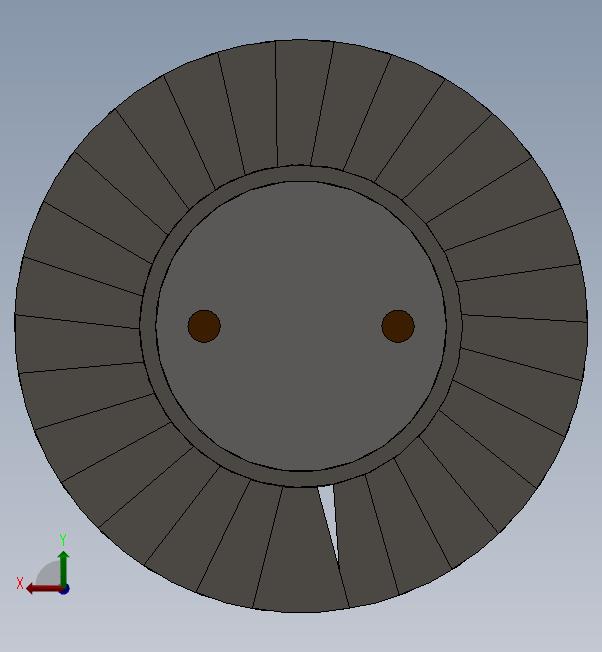Select the right brown hole on the disc
Image resolution: width=602 pixels, height=652 pixels.
coord(398,326)
